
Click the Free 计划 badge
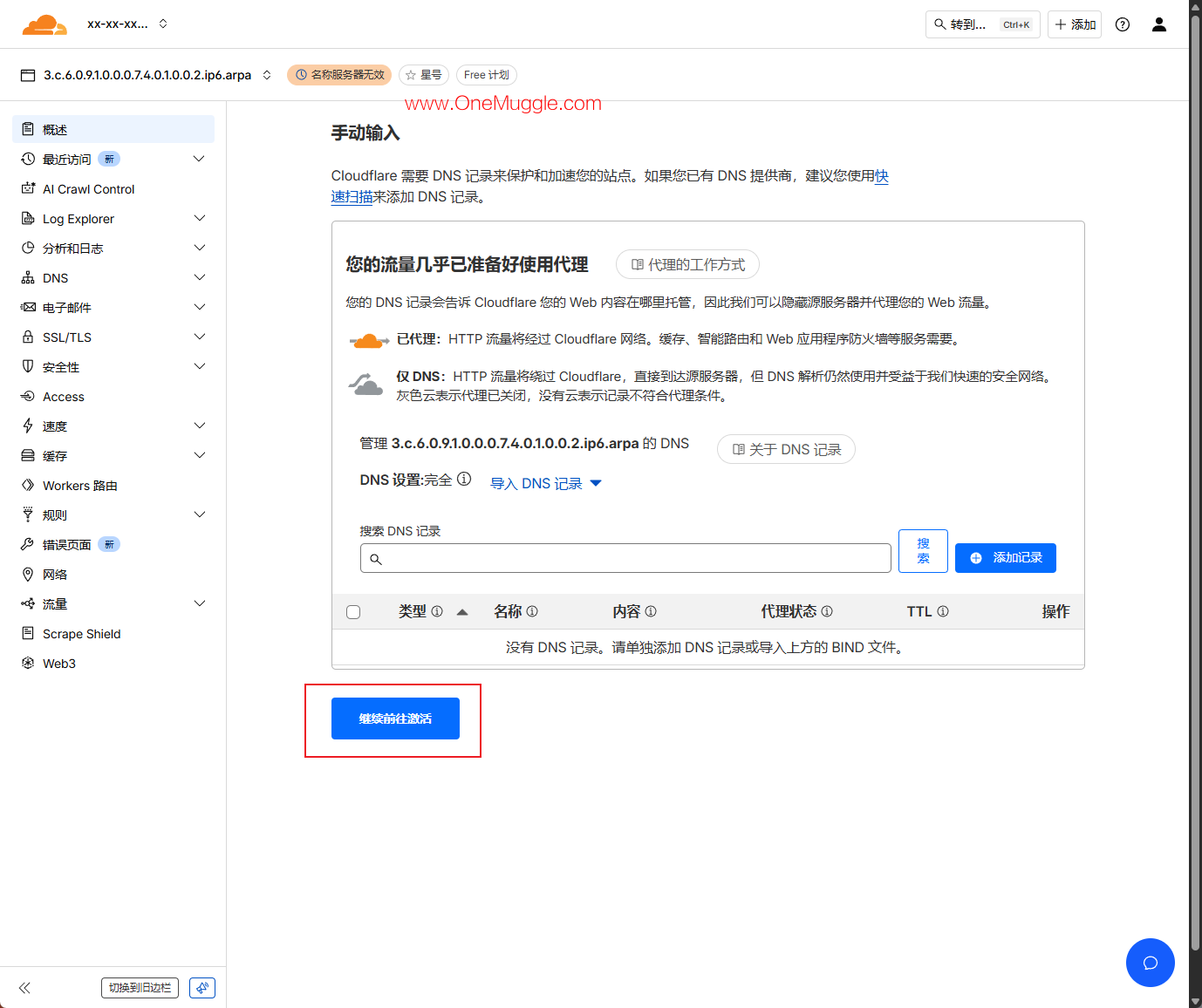487,75
